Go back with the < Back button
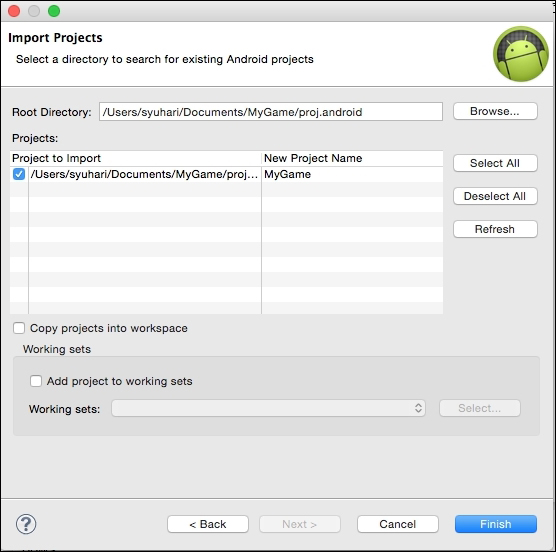The height and width of the screenshot is (552, 556). (208, 524)
